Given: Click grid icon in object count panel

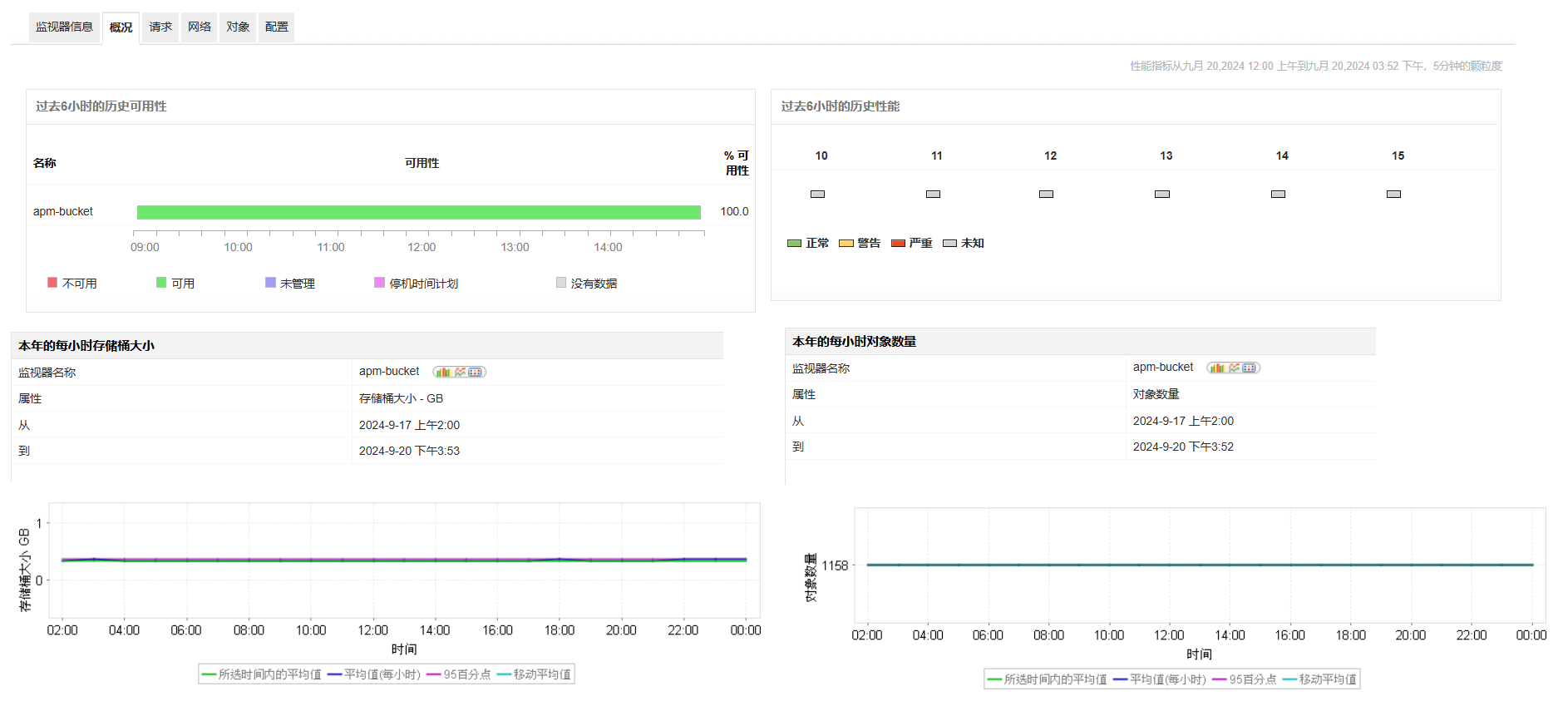Looking at the screenshot, I should tap(1249, 368).
